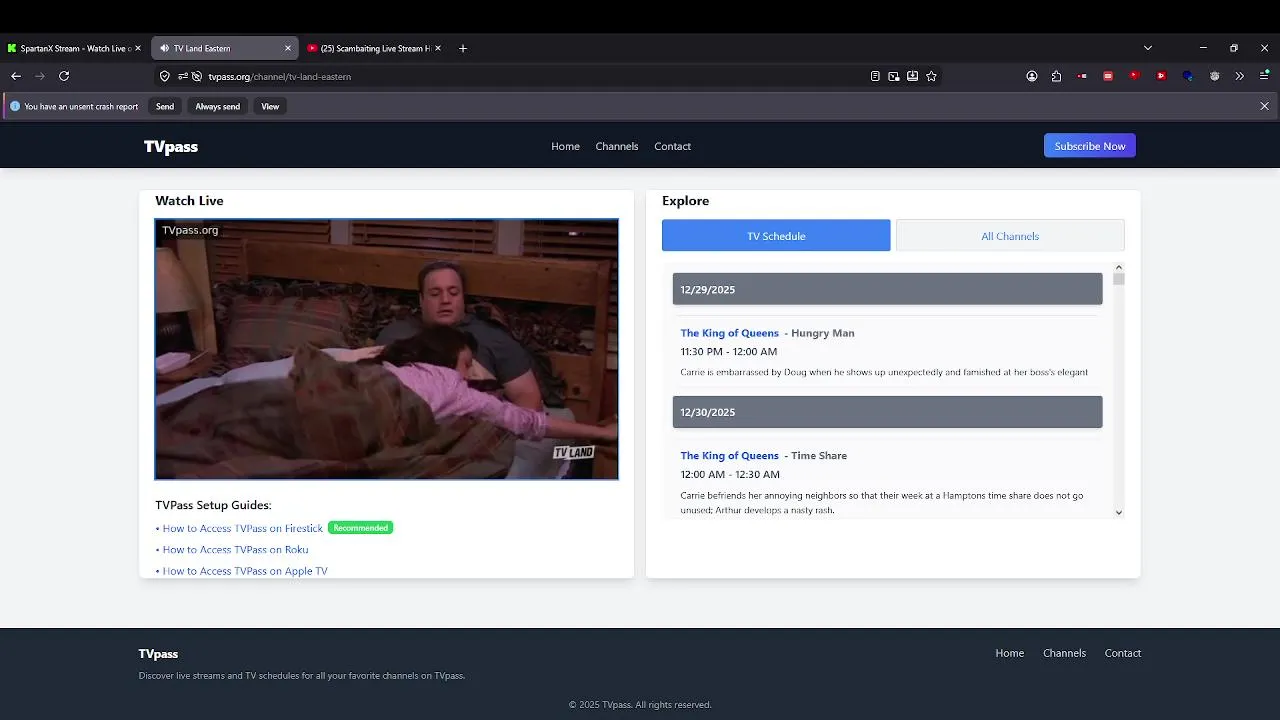1280x720 pixels.
Task: Click the blocked autoplay icon in address bar
Action: point(197,76)
